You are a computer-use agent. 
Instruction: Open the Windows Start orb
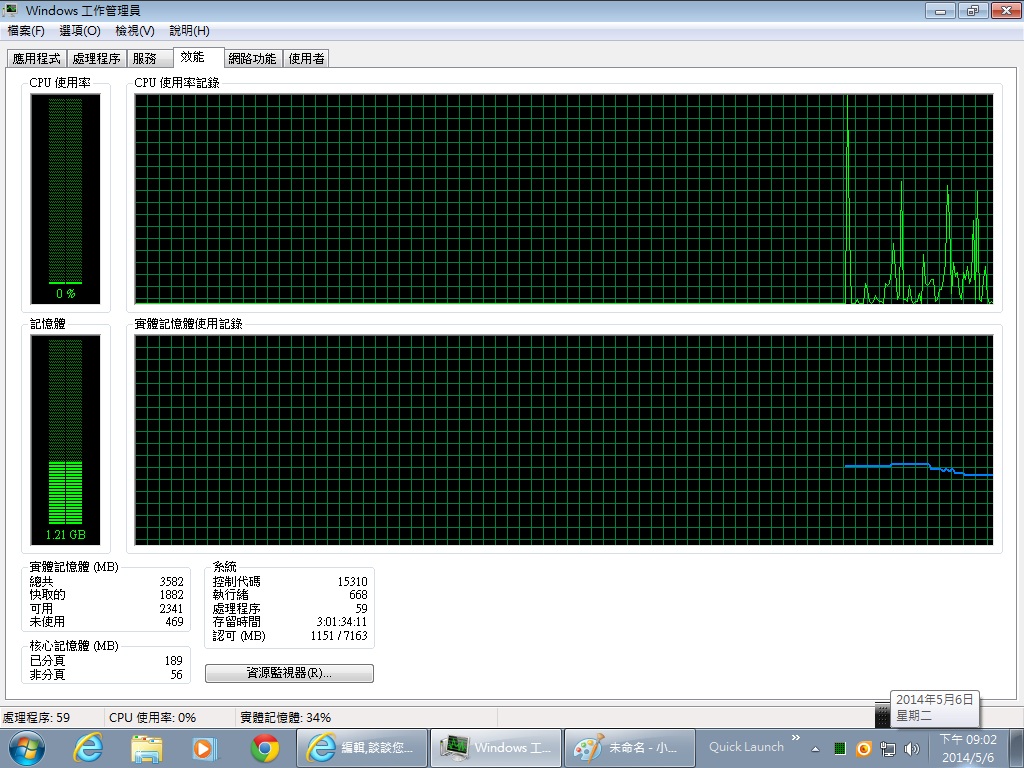[x=27, y=748]
